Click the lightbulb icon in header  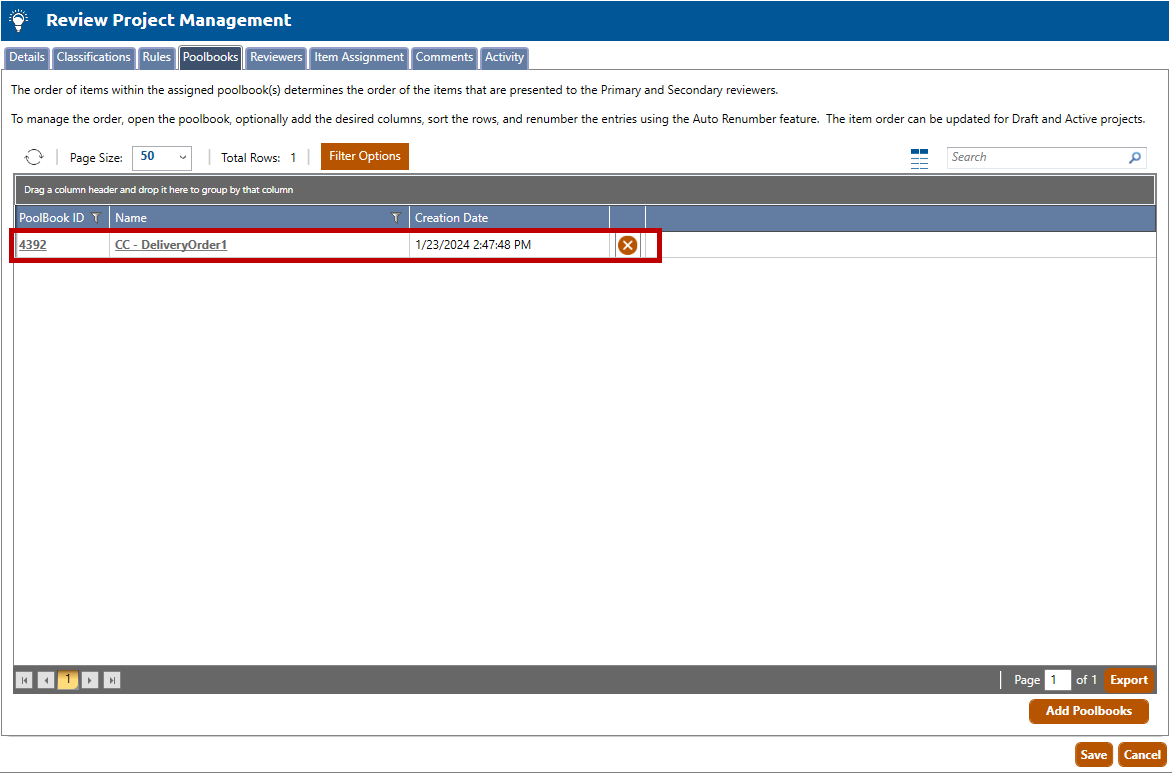19,20
